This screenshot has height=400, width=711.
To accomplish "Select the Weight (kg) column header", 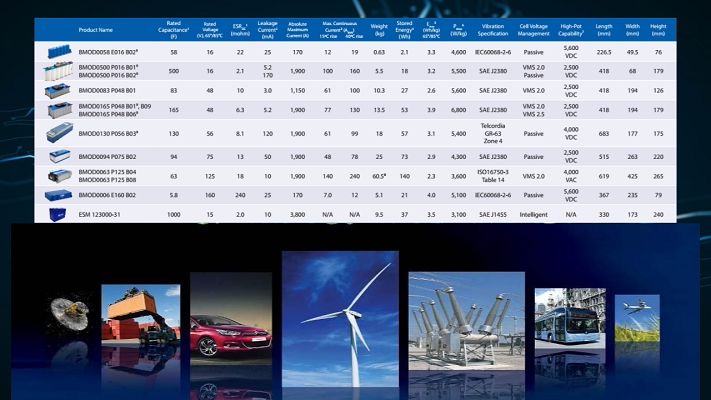I will pyautogui.click(x=379, y=30).
